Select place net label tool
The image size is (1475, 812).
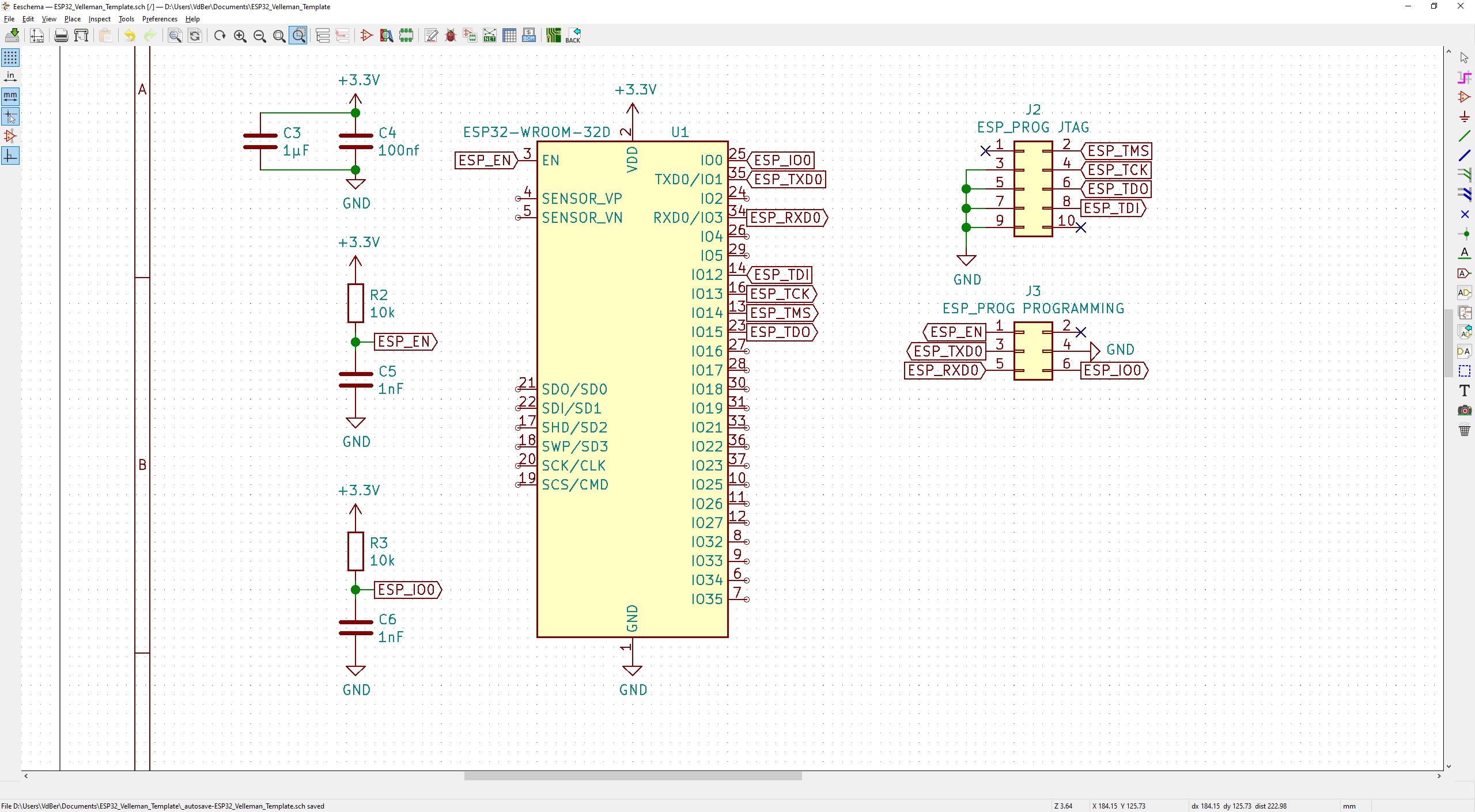pyautogui.click(x=1464, y=253)
